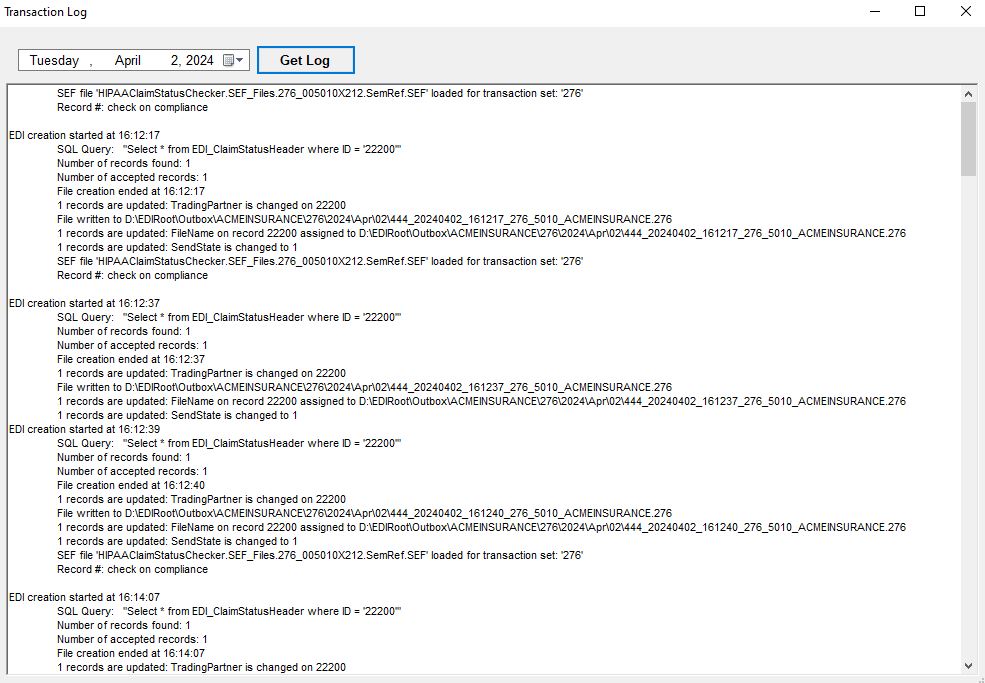Click 'File creation ended at 16:12:40'
The height and width of the screenshot is (683, 985).
tap(131, 485)
